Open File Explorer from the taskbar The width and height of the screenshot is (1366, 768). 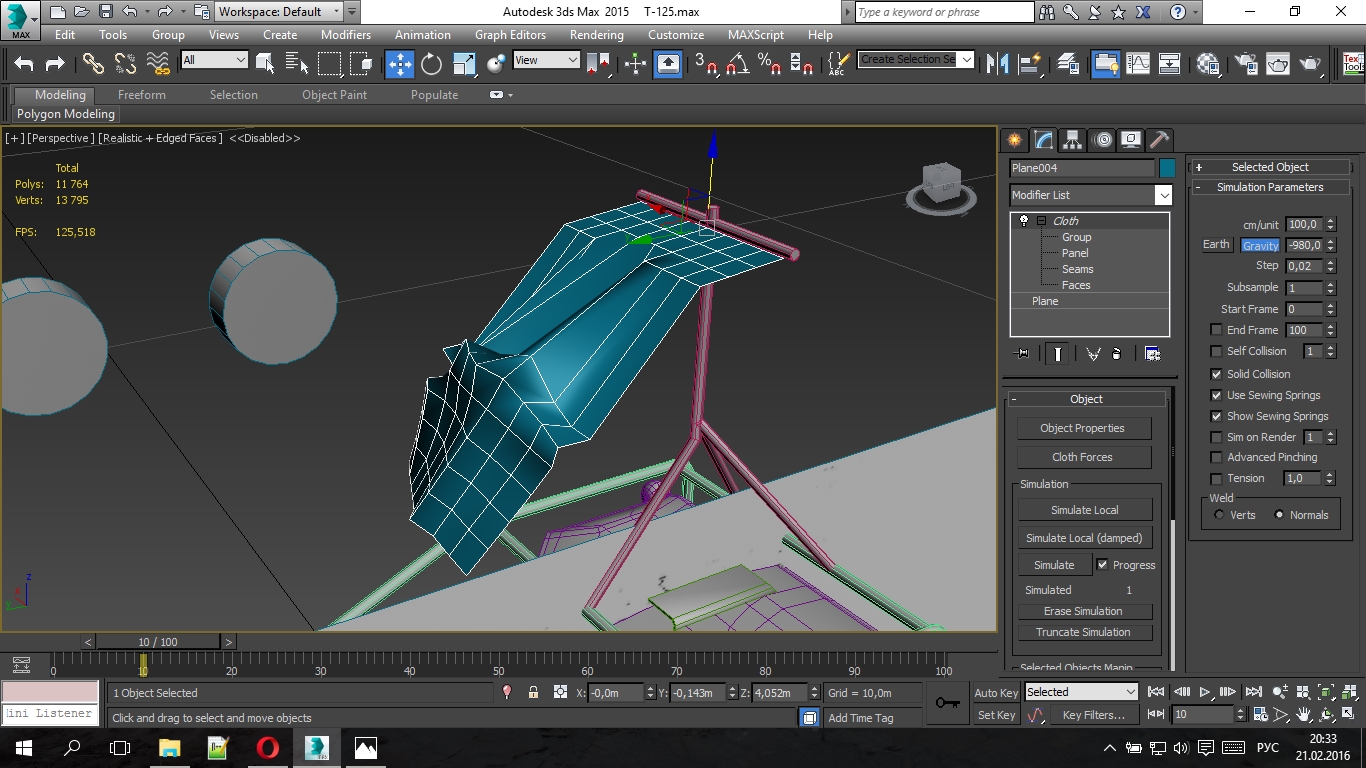pyautogui.click(x=169, y=748)
